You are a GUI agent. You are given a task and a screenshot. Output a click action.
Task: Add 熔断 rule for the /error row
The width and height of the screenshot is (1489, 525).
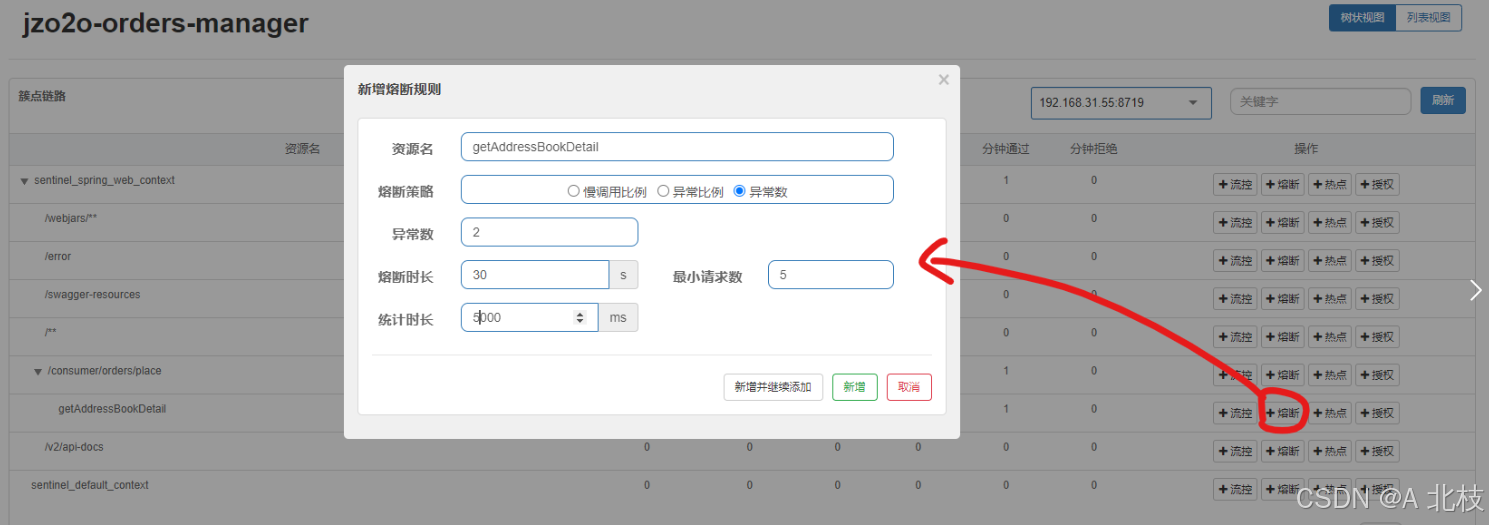click(1282, 260)
